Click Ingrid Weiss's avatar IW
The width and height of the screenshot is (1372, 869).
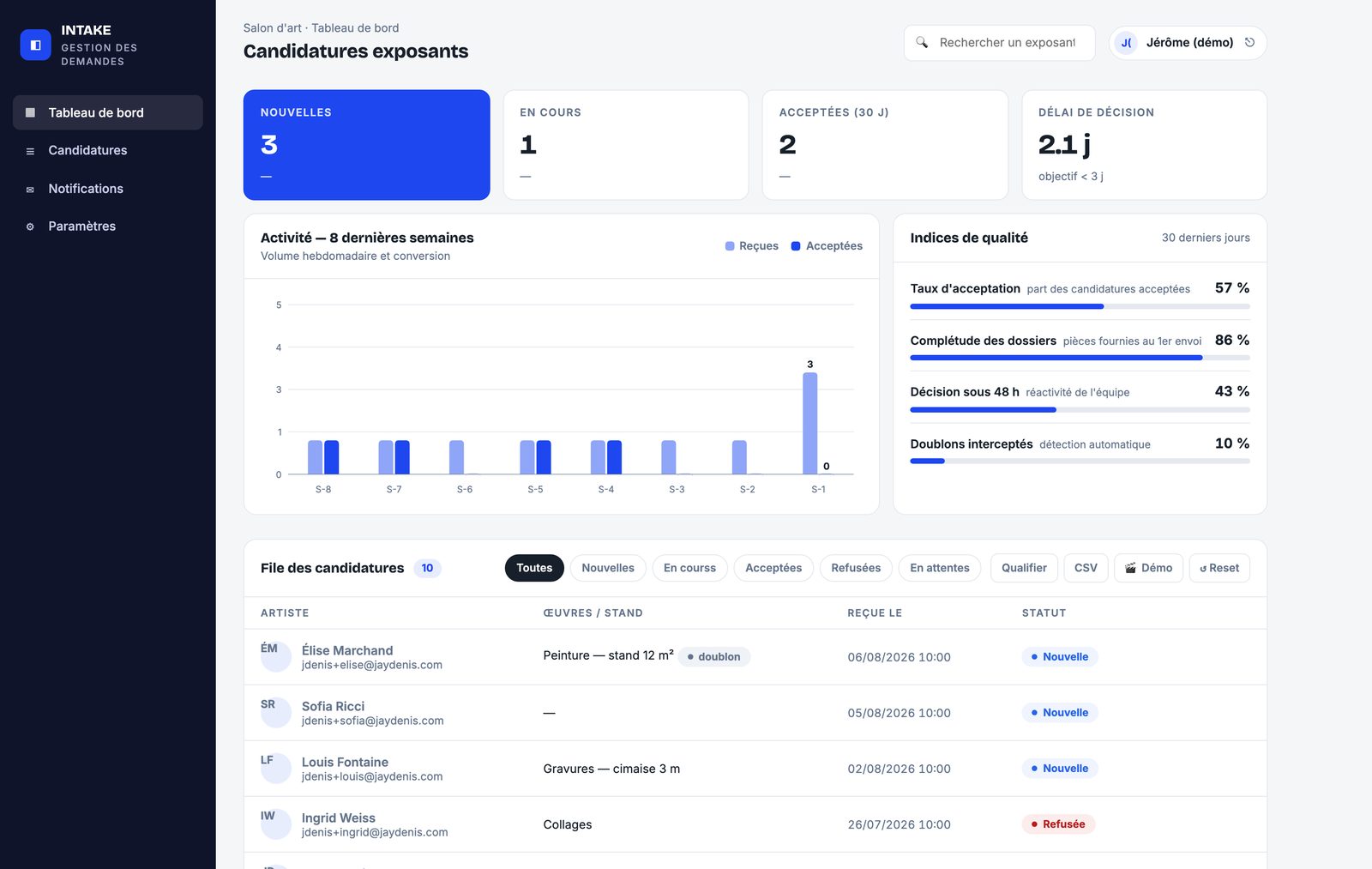[275, 824]
